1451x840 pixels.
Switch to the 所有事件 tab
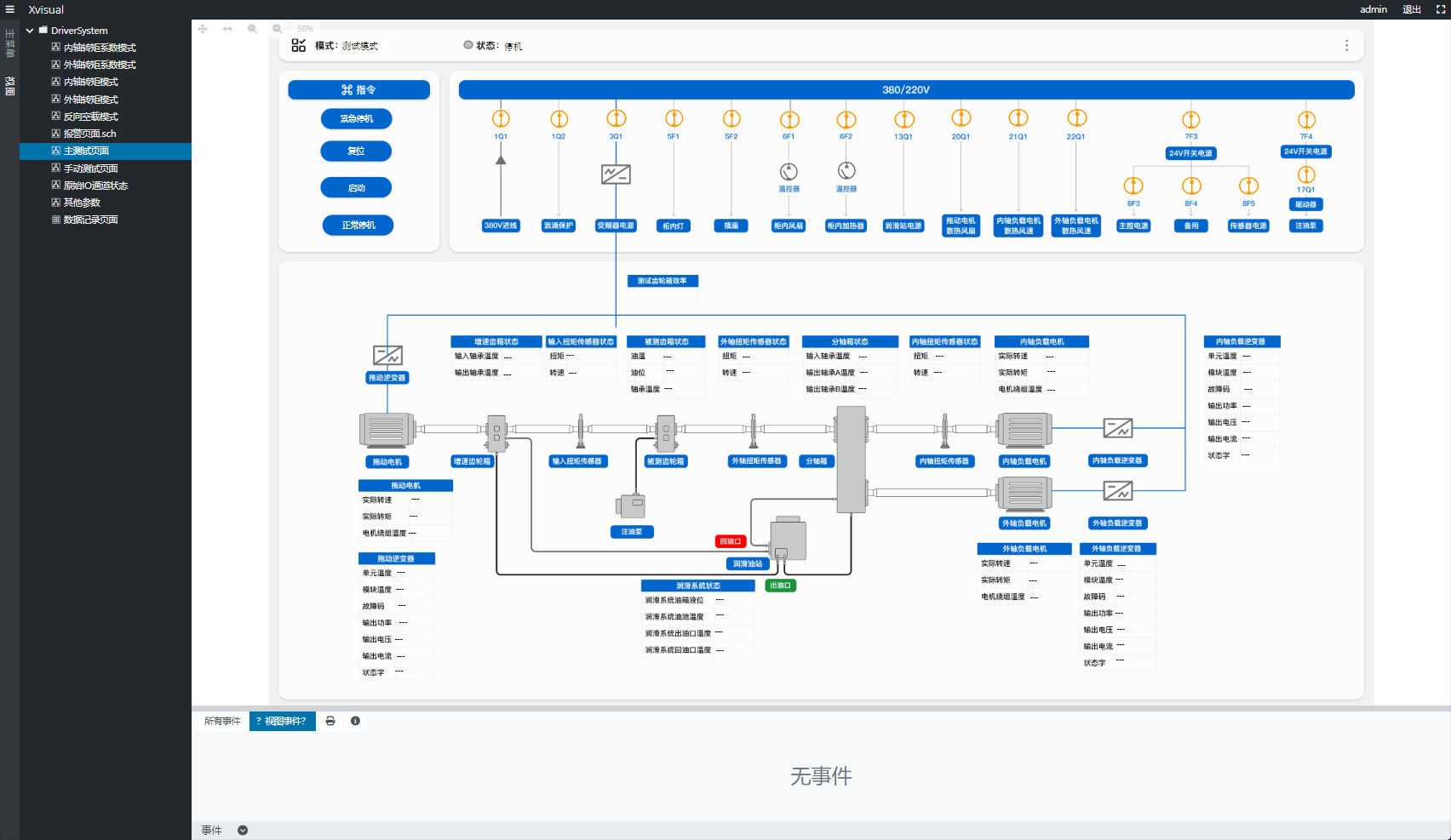tap(222, 721)
